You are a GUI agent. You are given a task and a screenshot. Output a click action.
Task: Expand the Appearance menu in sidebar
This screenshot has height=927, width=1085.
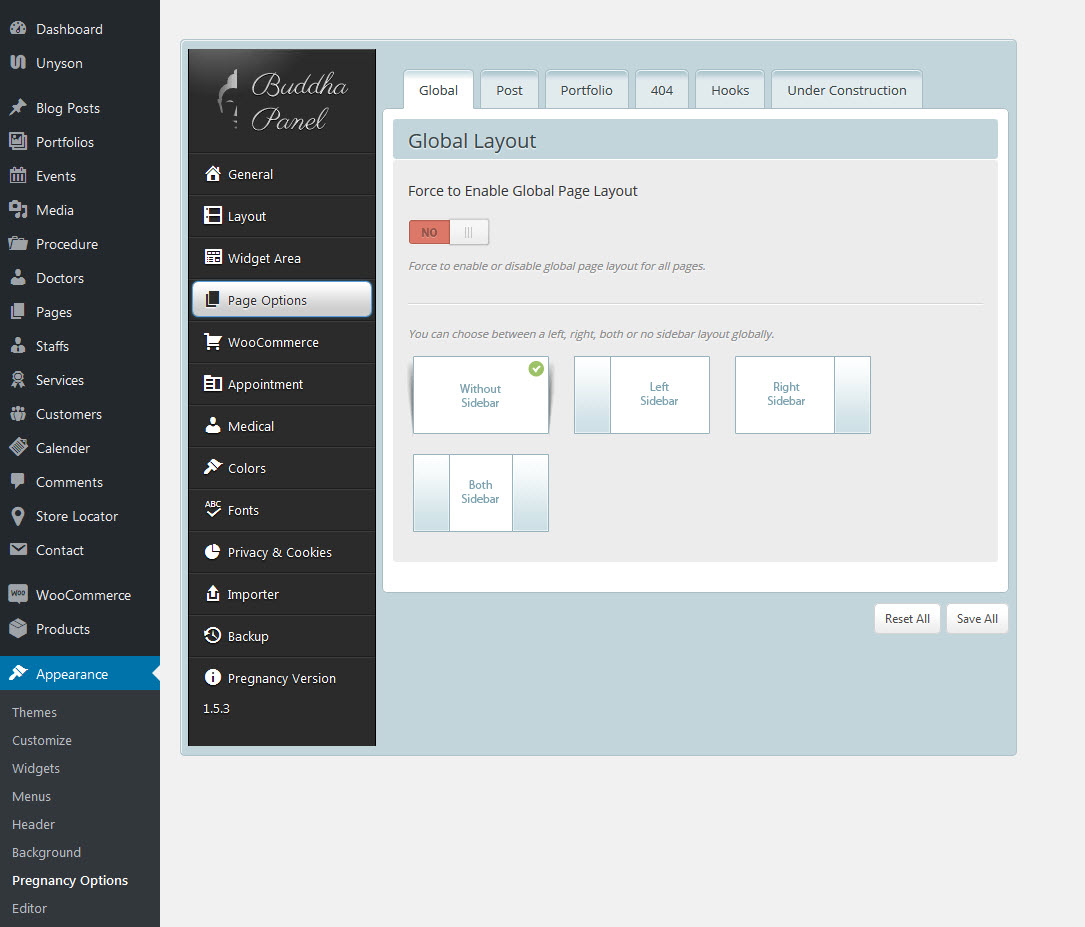[72, 674]
